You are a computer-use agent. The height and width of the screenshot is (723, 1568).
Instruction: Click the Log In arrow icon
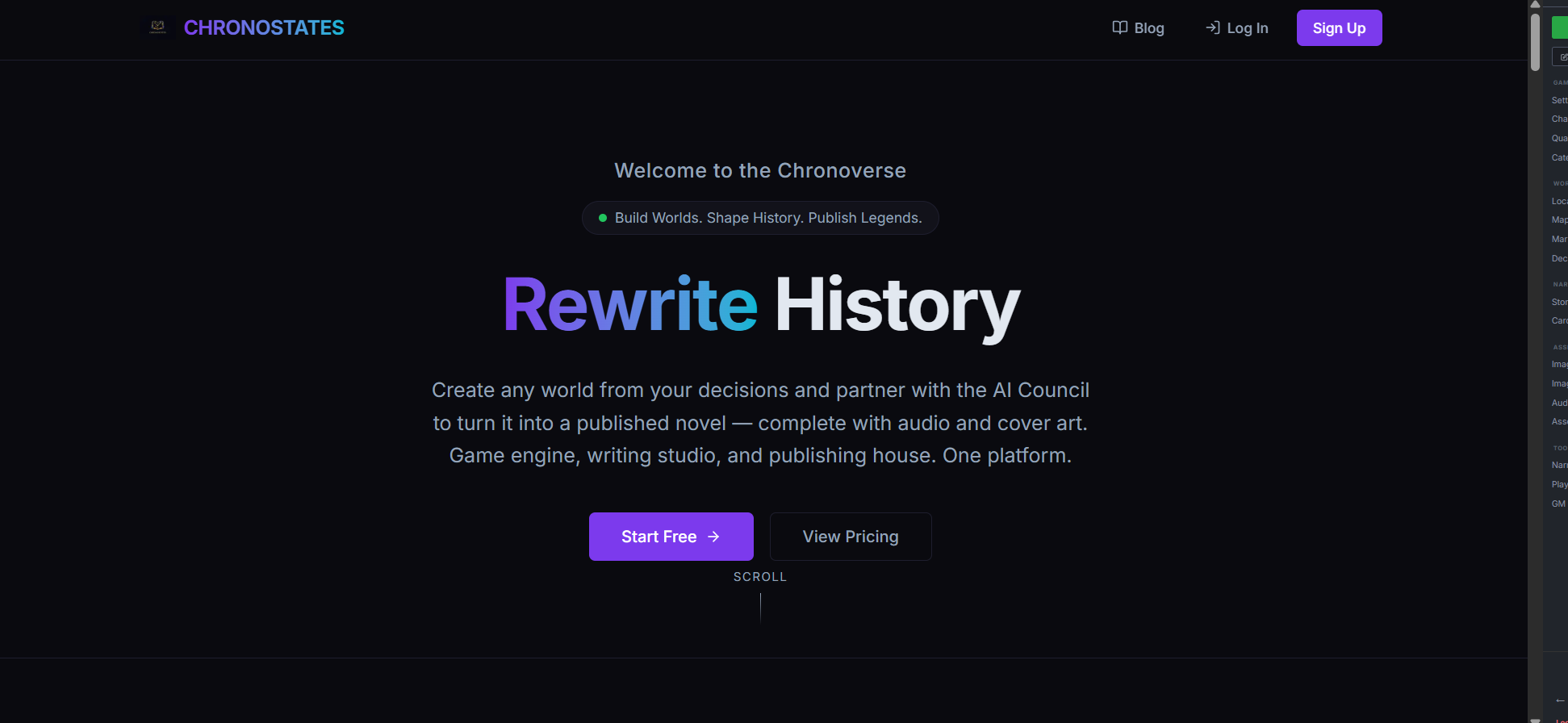(x=1212, y=27)
